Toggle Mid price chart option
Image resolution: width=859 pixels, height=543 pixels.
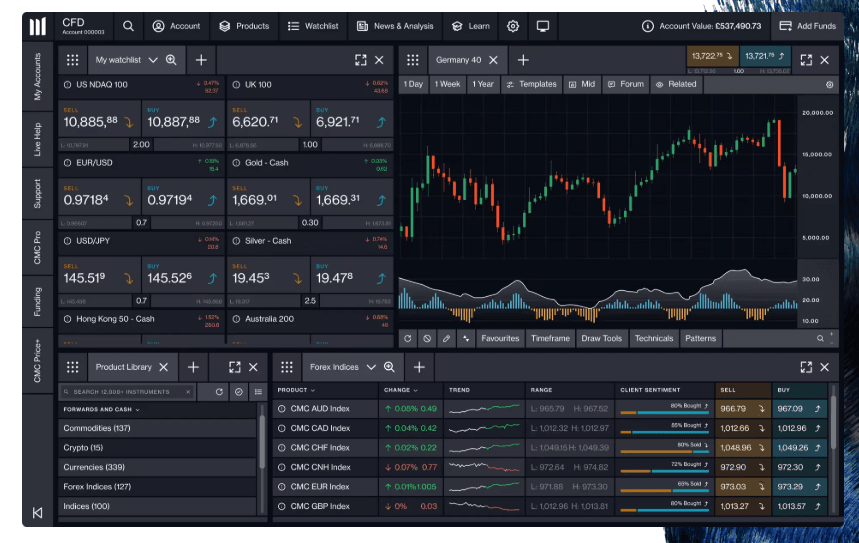[x=582, y=84]
